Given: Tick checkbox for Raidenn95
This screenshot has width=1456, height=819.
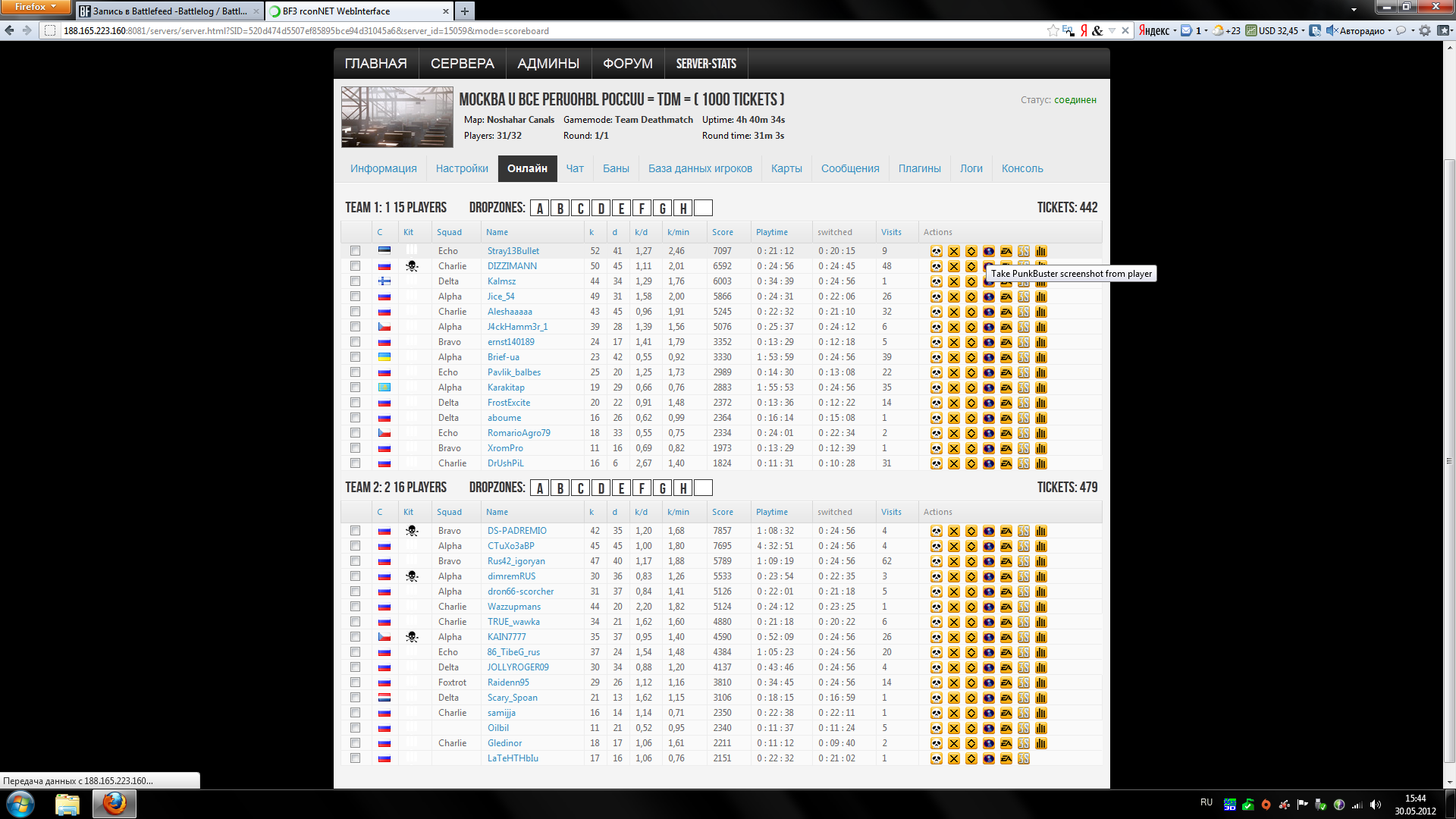Looking at the screenshot, I should coord(355,682).
